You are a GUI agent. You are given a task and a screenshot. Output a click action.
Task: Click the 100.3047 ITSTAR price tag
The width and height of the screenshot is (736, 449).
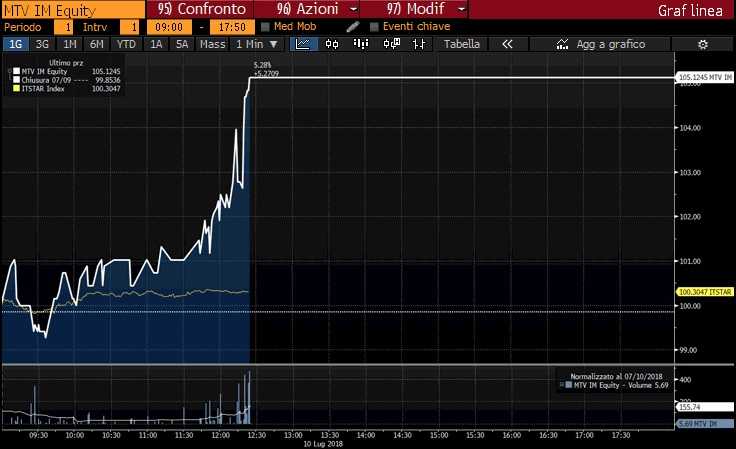click(705, 292)
